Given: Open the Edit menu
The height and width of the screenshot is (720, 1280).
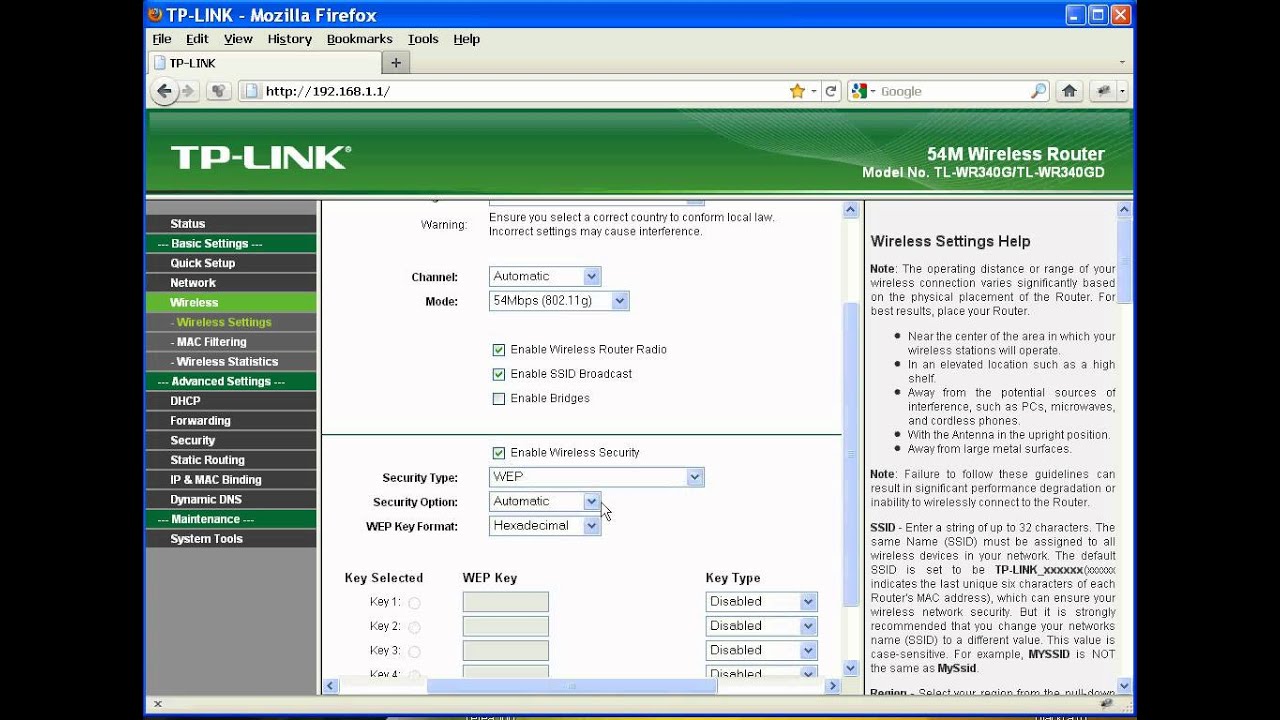Looking at the screenshot, I should tap(197, 39).
